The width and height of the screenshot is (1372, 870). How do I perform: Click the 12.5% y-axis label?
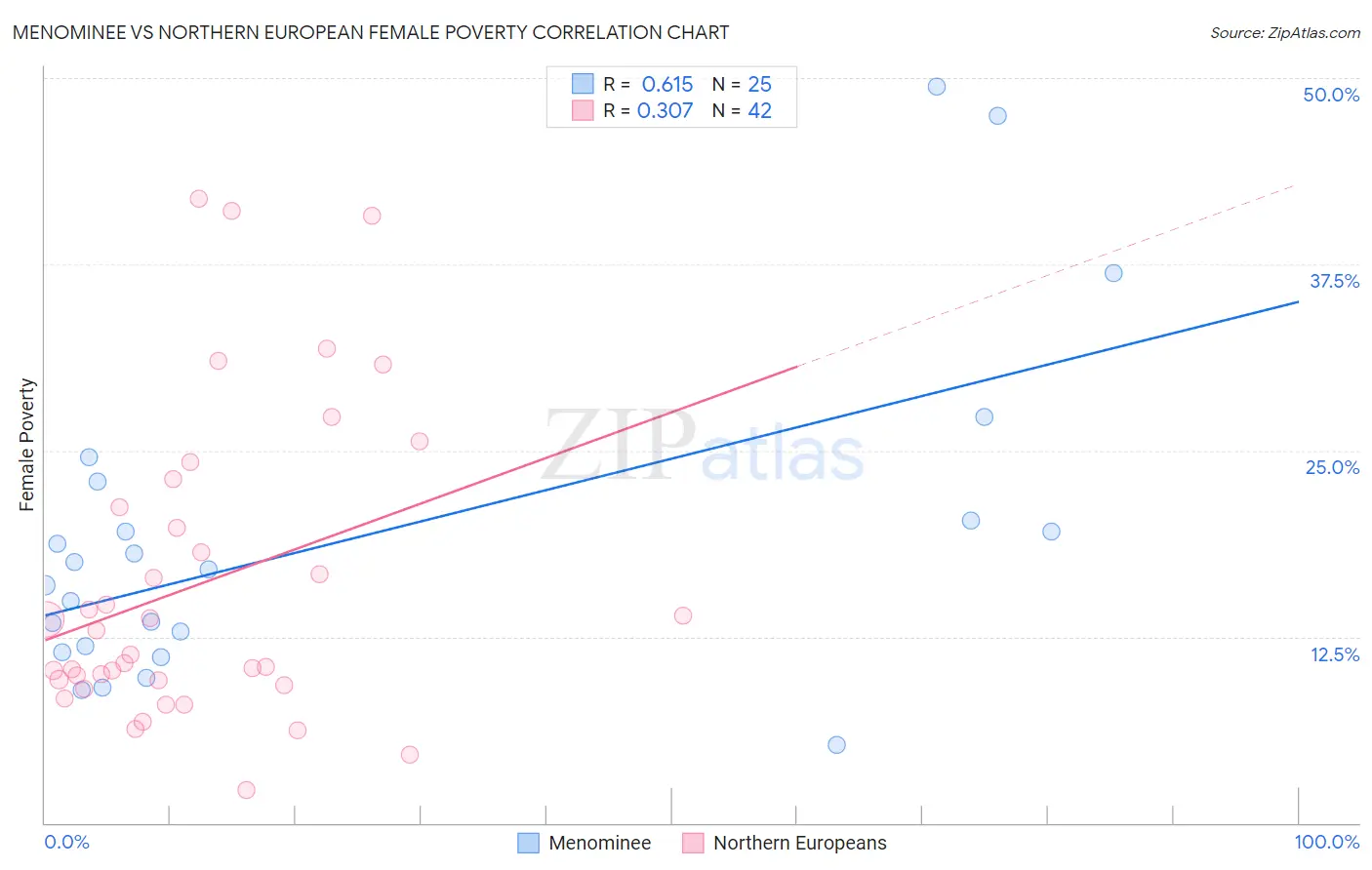tap(1335, 654)
